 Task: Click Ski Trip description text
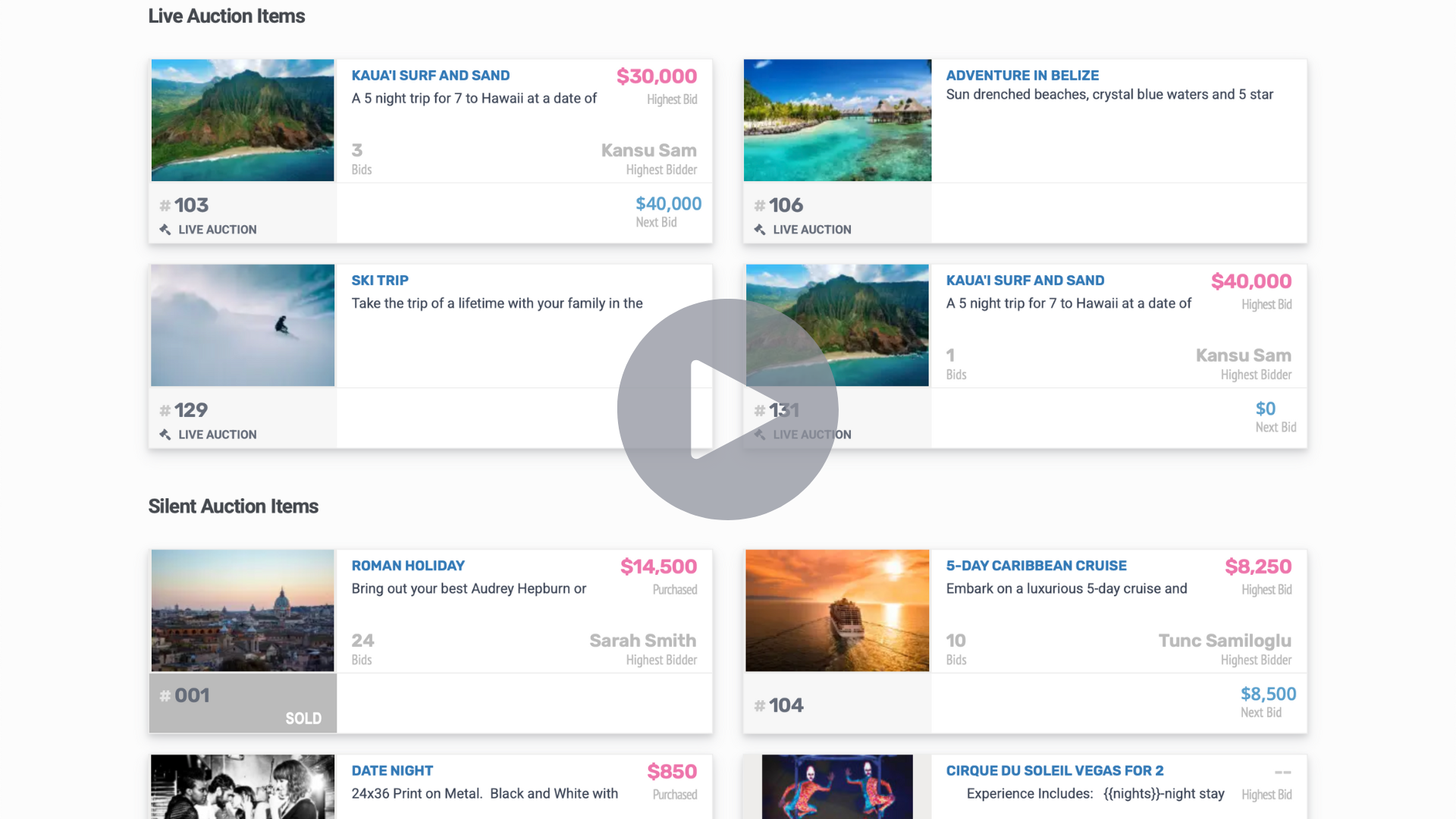[497, 303]
